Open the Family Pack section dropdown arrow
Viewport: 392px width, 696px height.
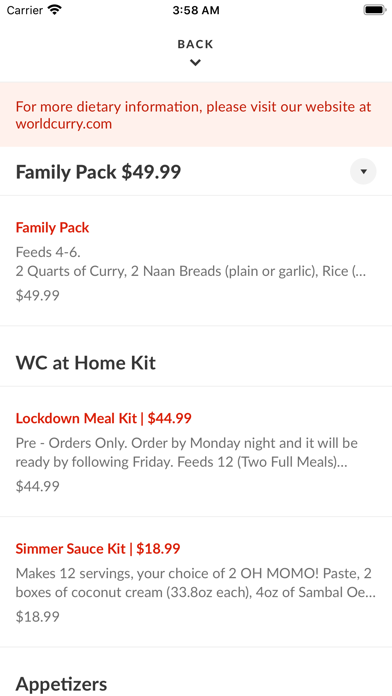click(x=363, y=171)
